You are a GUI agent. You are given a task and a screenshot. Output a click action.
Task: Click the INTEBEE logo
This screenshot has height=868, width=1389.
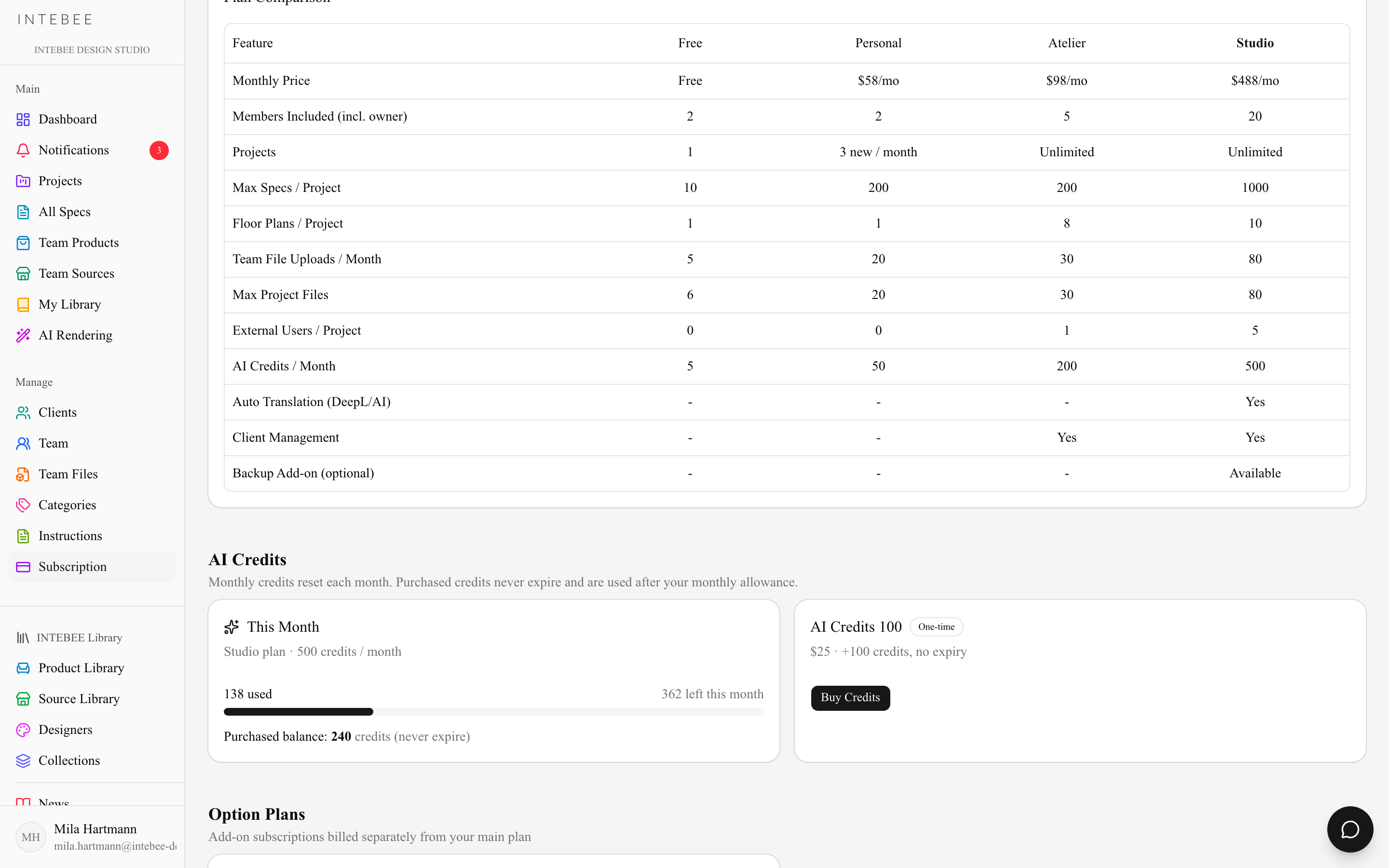(x=55, y=19)
